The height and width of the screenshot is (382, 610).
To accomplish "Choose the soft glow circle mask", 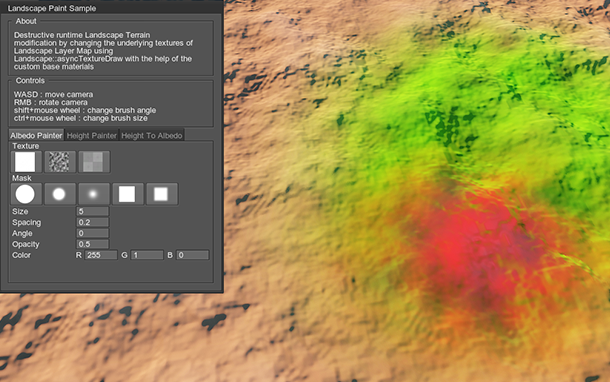I will [x=94, y=194].
